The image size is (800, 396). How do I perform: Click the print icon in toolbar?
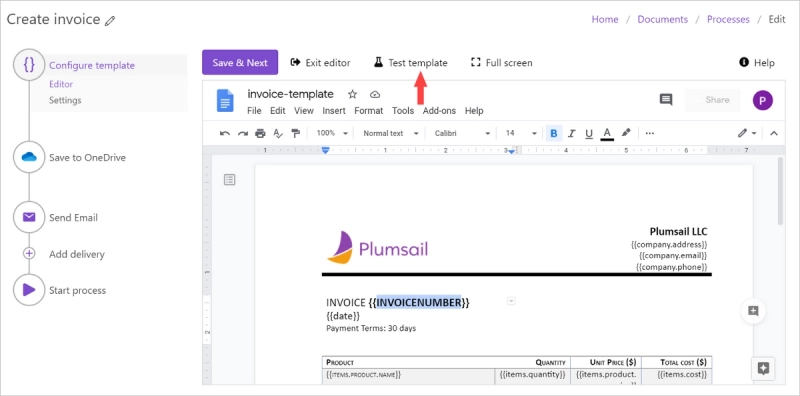pos(260,133)
